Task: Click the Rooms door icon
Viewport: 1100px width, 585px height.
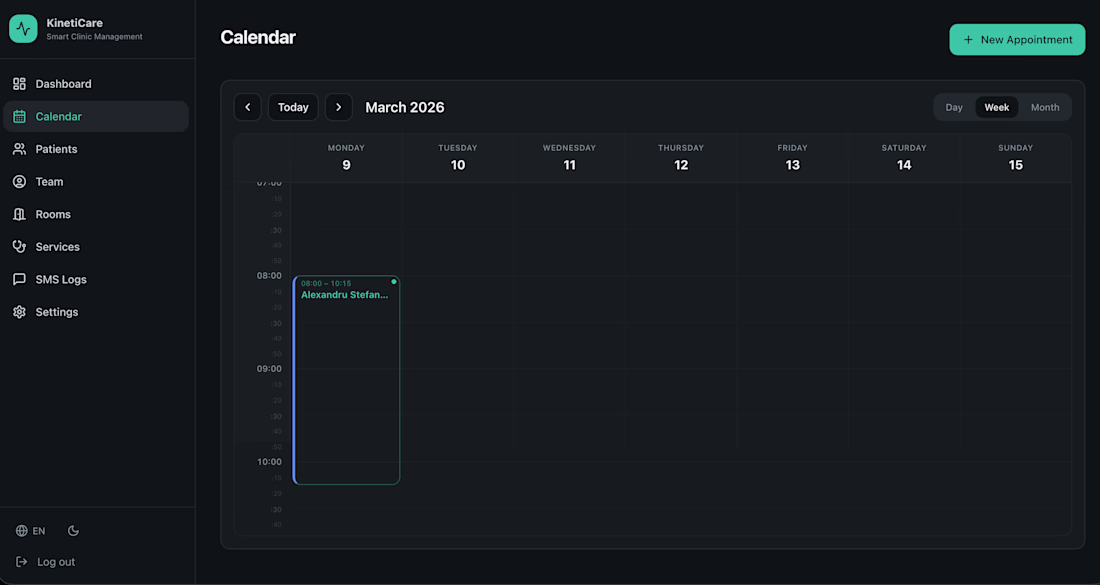Action: click(x=20, y=214)
